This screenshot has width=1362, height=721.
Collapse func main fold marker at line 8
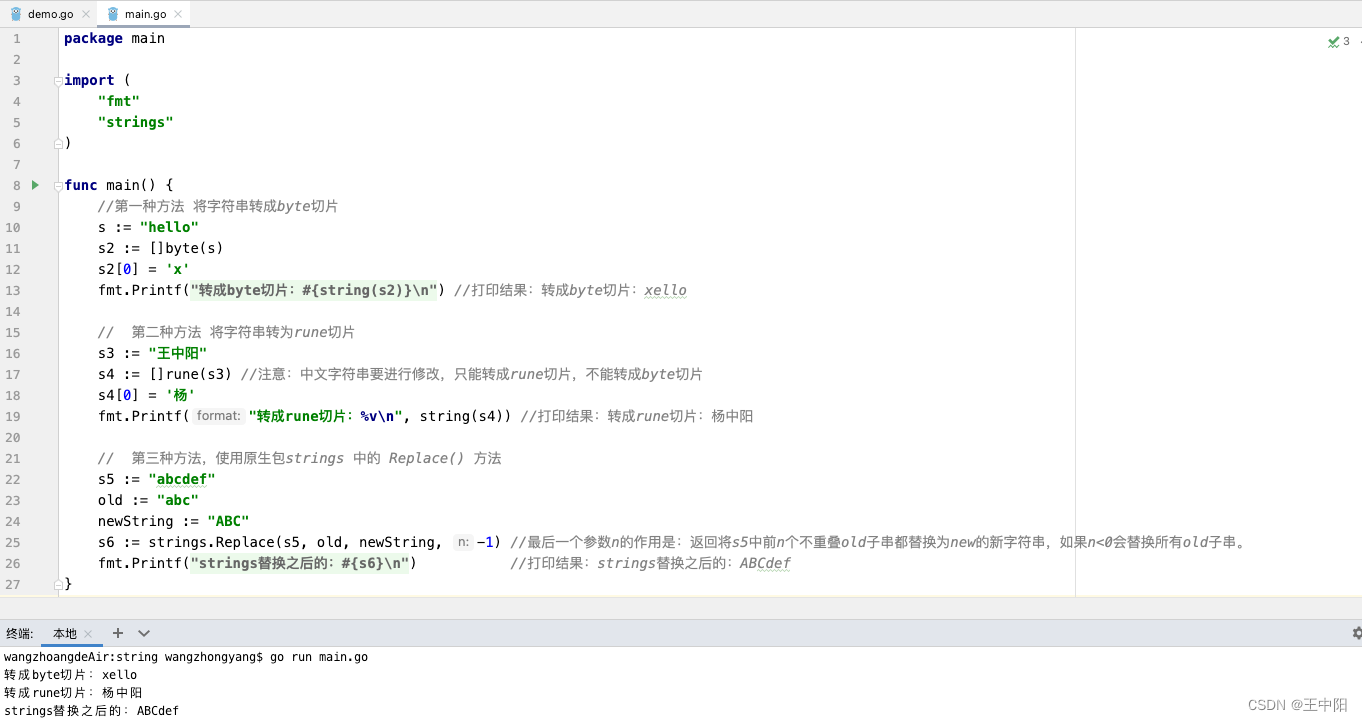pos(58,185)
